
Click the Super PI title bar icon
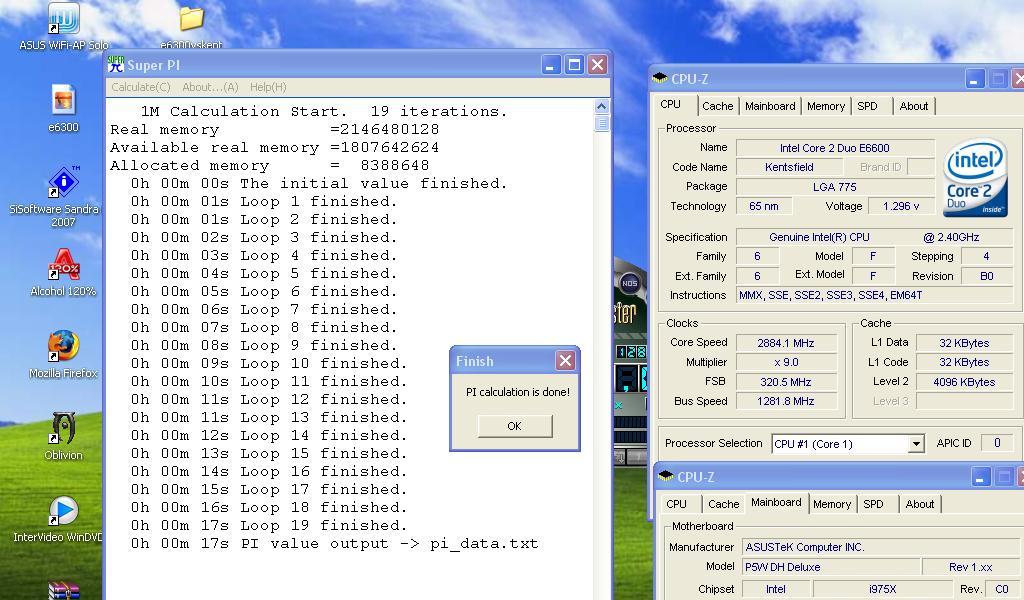(x=116, y=64)
